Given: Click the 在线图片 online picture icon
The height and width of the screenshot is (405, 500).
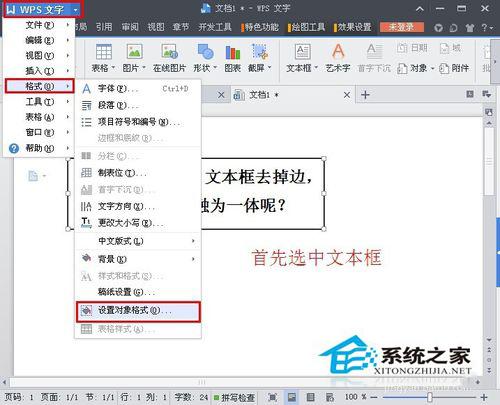Looking at the screenshot, I should coord(169,52).
